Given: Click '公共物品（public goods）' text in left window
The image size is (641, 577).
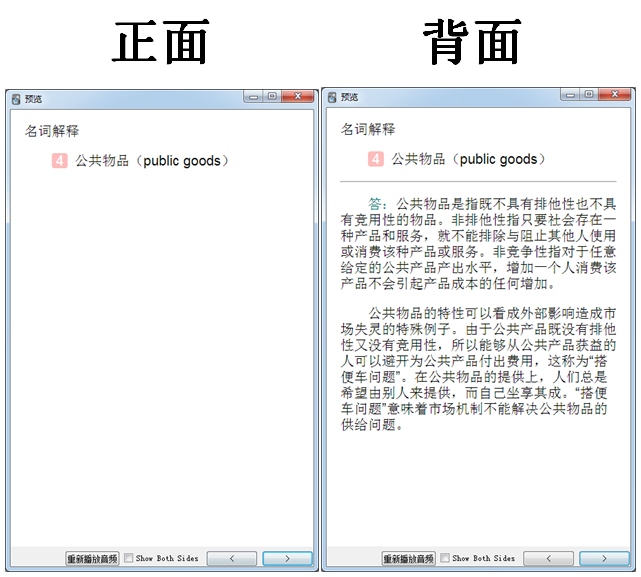Looking at the screenshot, I should tap(152, 161).
